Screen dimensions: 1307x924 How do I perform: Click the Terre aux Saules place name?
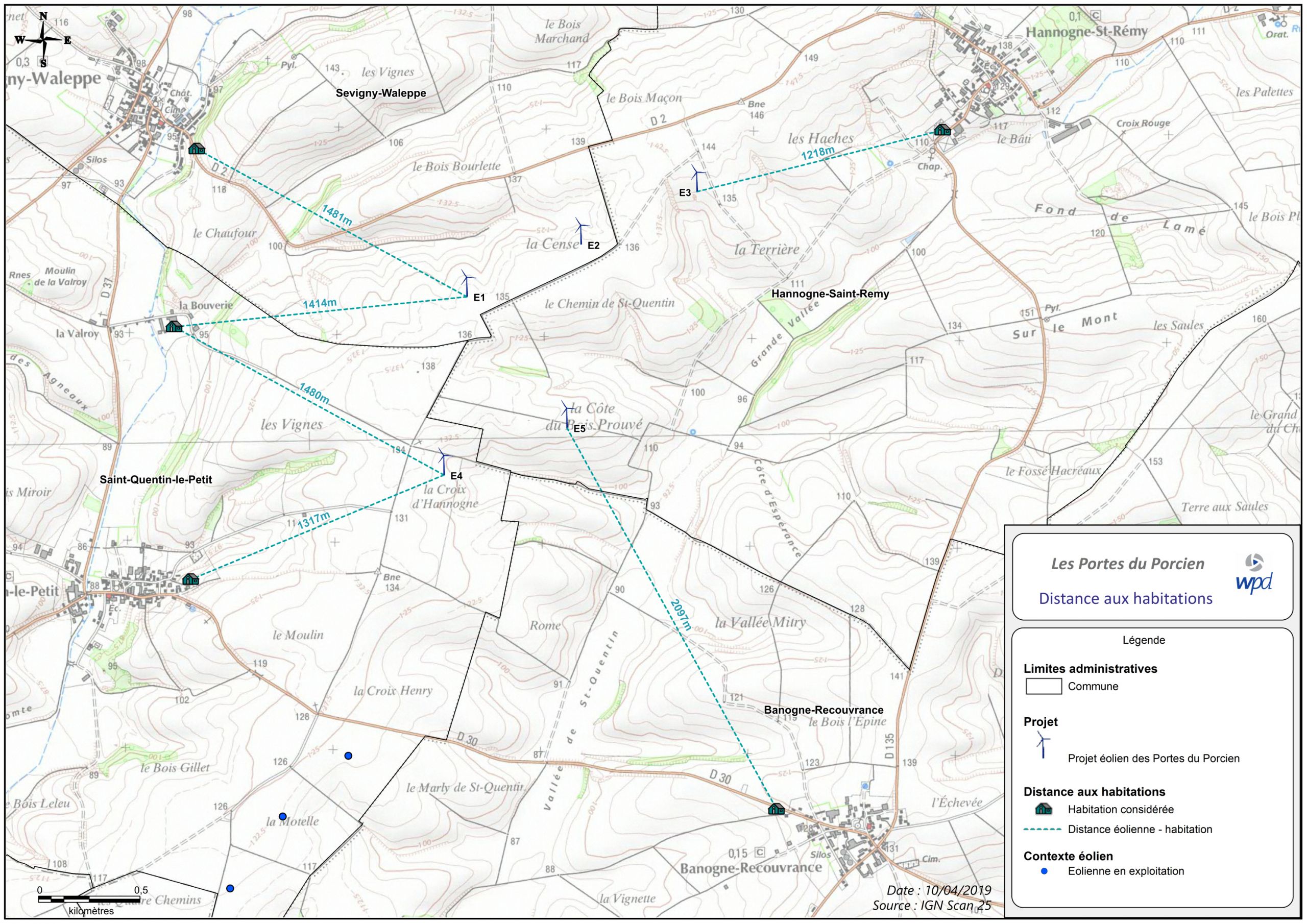coord(1224,506)
